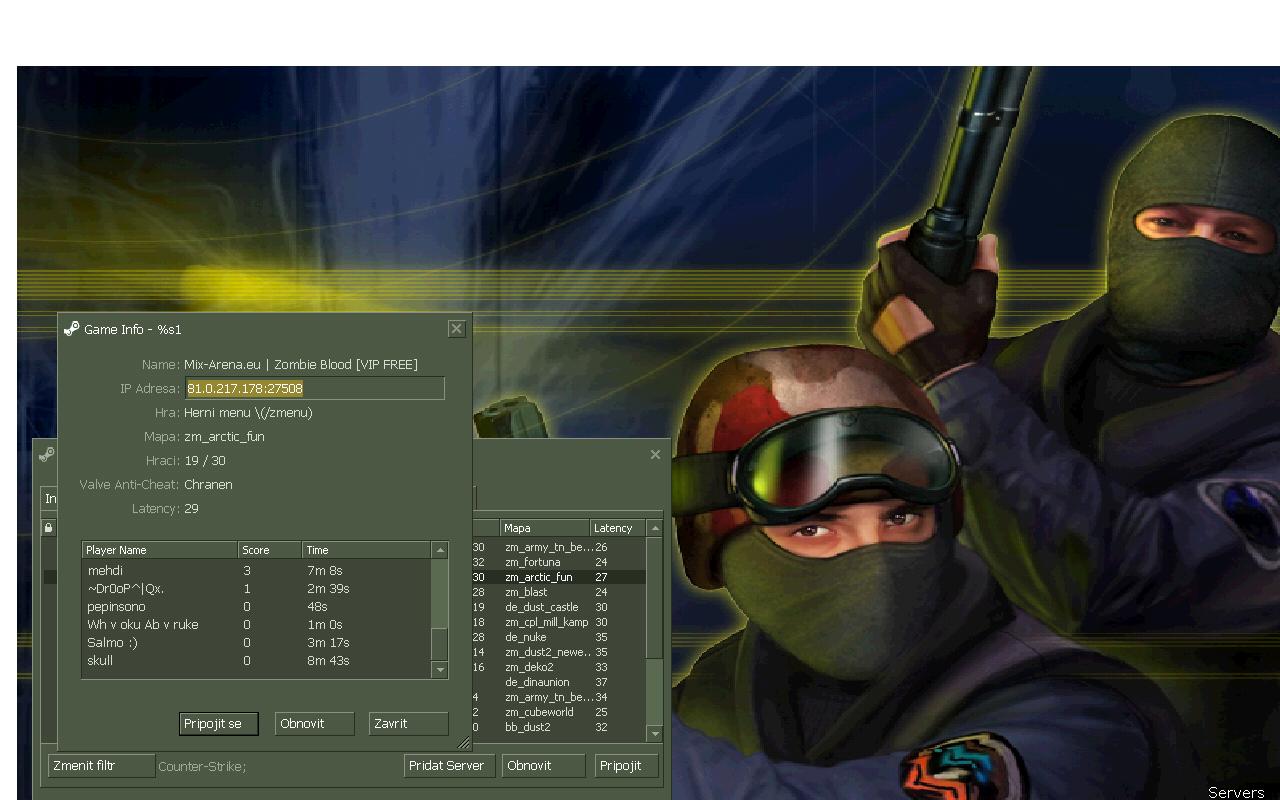Select server row zm_army_tn_be with latency 26
The image size is (1280, 800).
[558, 547]
